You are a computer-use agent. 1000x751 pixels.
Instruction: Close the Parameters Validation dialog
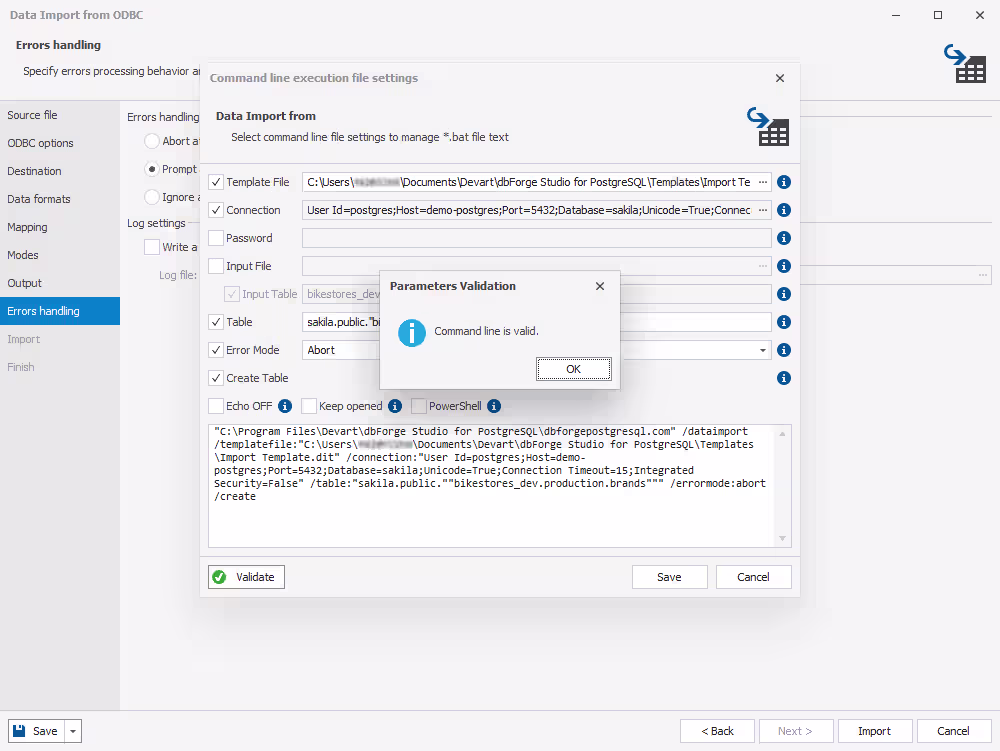pyautogui.click(x=599, y=286)
